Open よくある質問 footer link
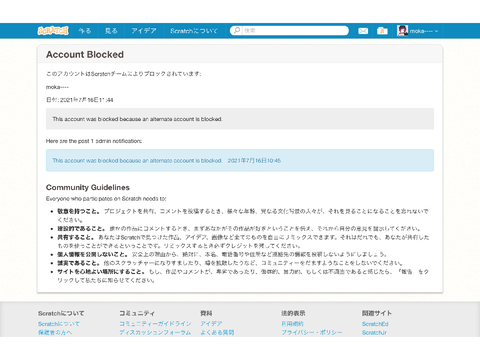The height and width of the screenshot is (360, 480). pos(217,332)
